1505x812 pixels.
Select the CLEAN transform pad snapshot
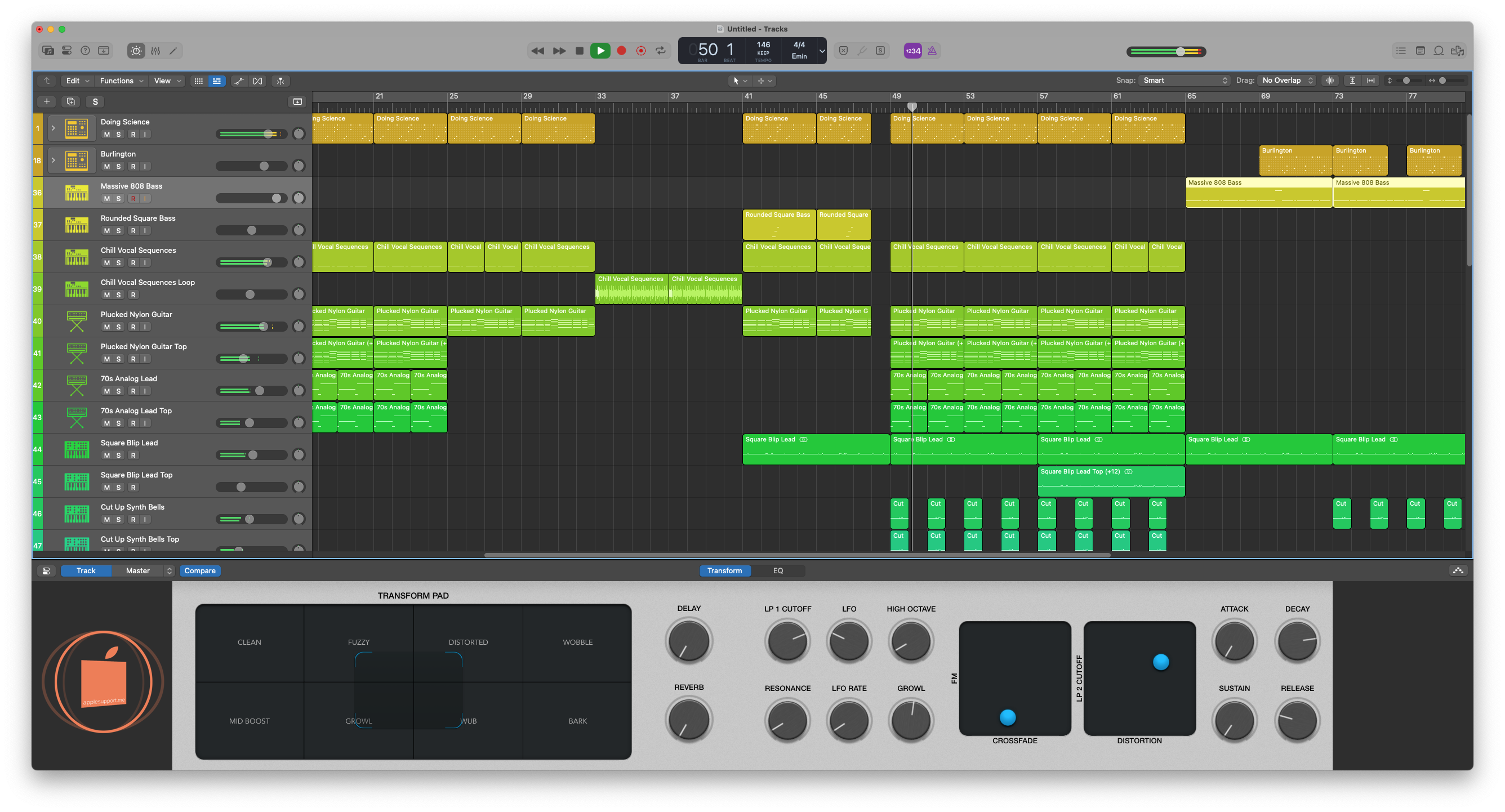tap(250, 643)
